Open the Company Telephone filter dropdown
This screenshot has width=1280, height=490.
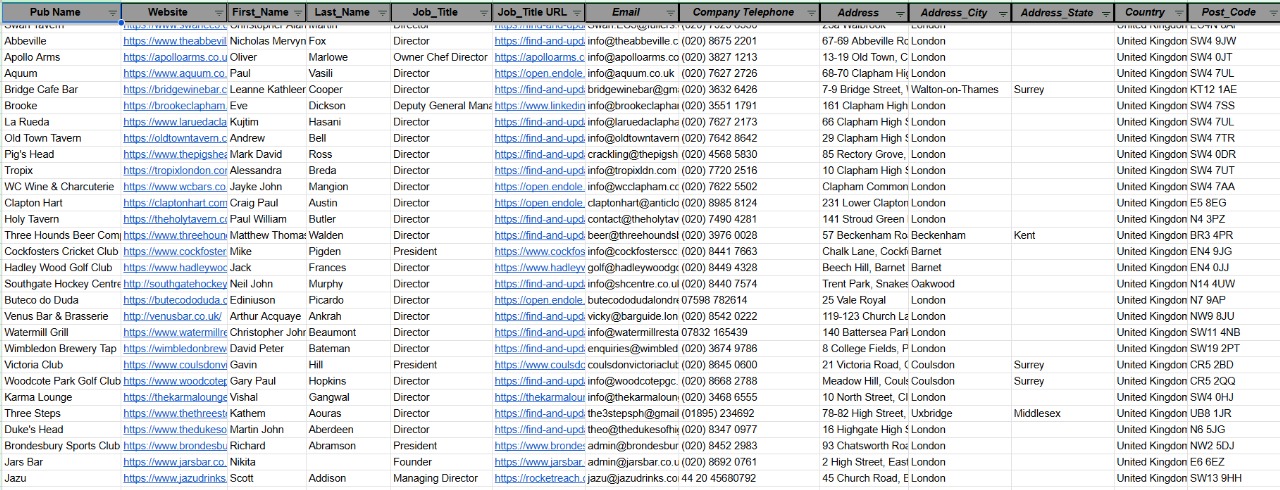811,13
